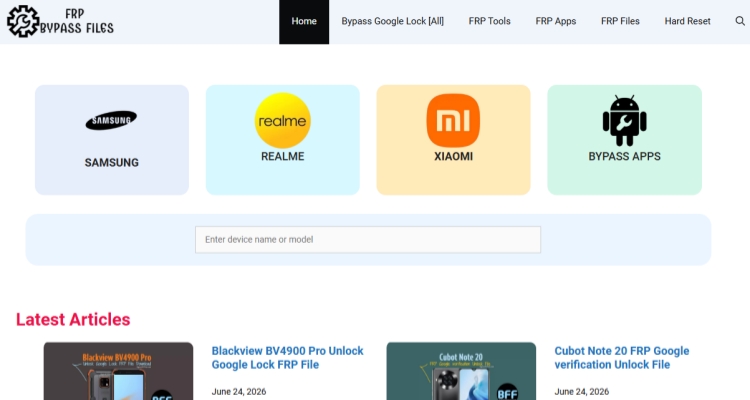The image size is (750, 400).
Task: Go to the Home menu item
Action: pyautogui.click(x=304, y=22)
